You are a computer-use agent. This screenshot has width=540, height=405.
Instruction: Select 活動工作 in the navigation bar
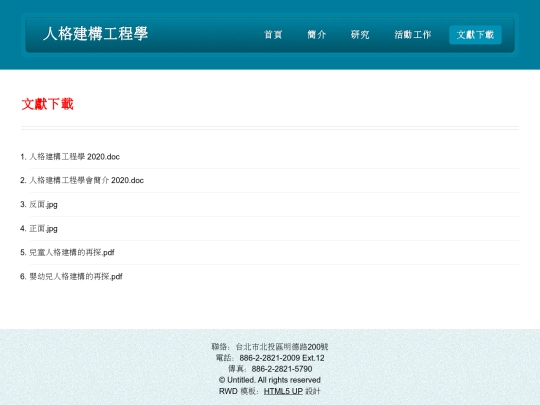413,34
